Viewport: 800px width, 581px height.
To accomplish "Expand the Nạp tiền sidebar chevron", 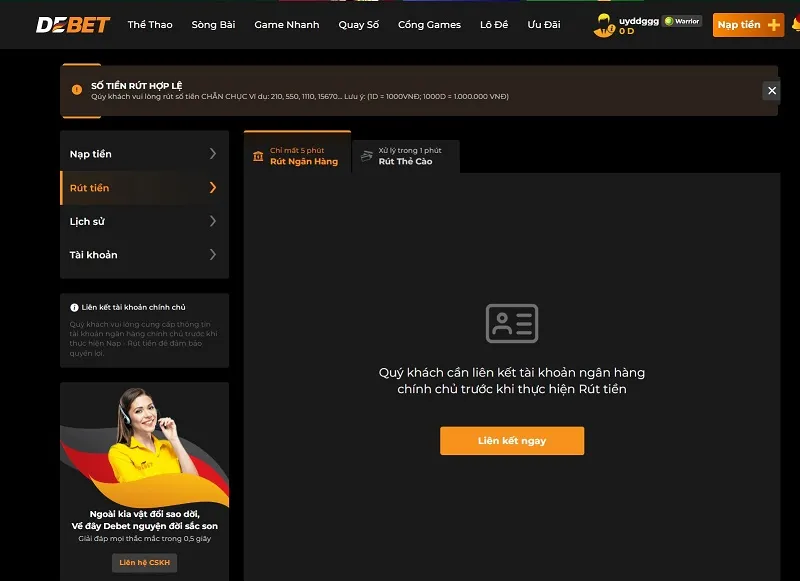I will [212, 154].
